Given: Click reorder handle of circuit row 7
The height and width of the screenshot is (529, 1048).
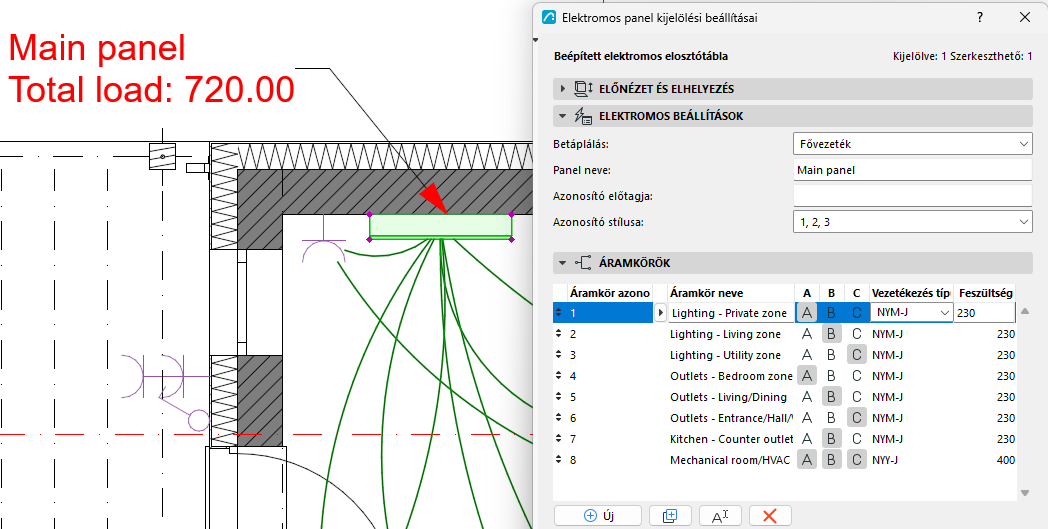Looking at the screenshot, I should coord(559,439).
